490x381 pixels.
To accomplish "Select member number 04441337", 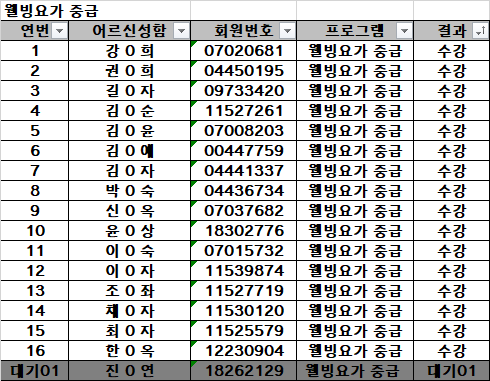I will pyautogui.click(x=244, y=171).
